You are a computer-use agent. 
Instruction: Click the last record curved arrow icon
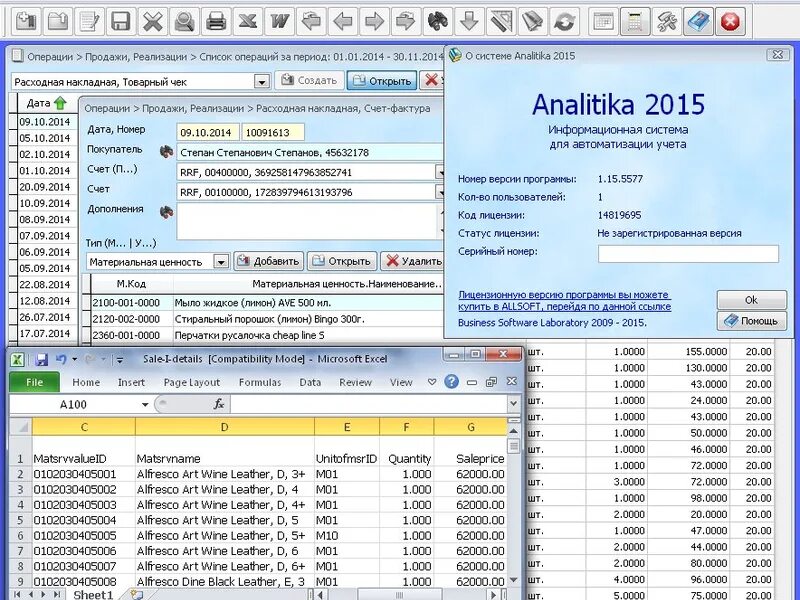[406, 21]
